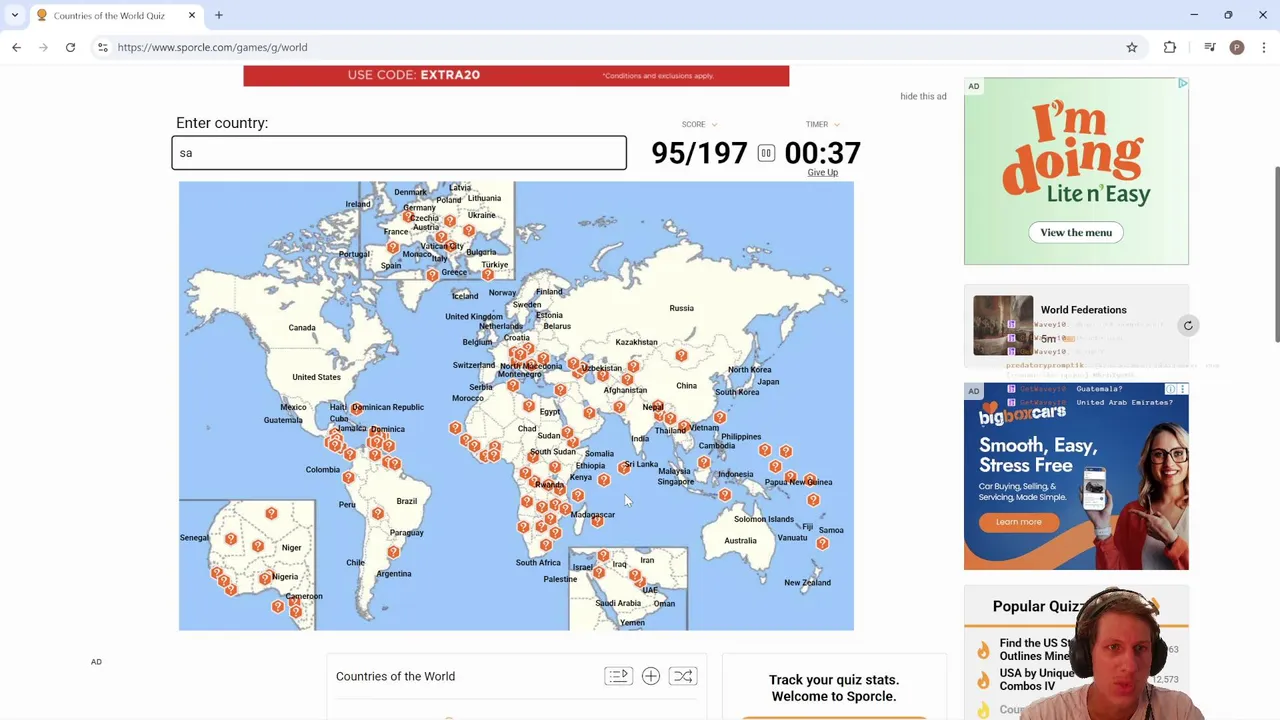Image resolution: width=1280 pixels, height=720 pixels.
Task: Focus the Enter country input field
Action: 399,153
